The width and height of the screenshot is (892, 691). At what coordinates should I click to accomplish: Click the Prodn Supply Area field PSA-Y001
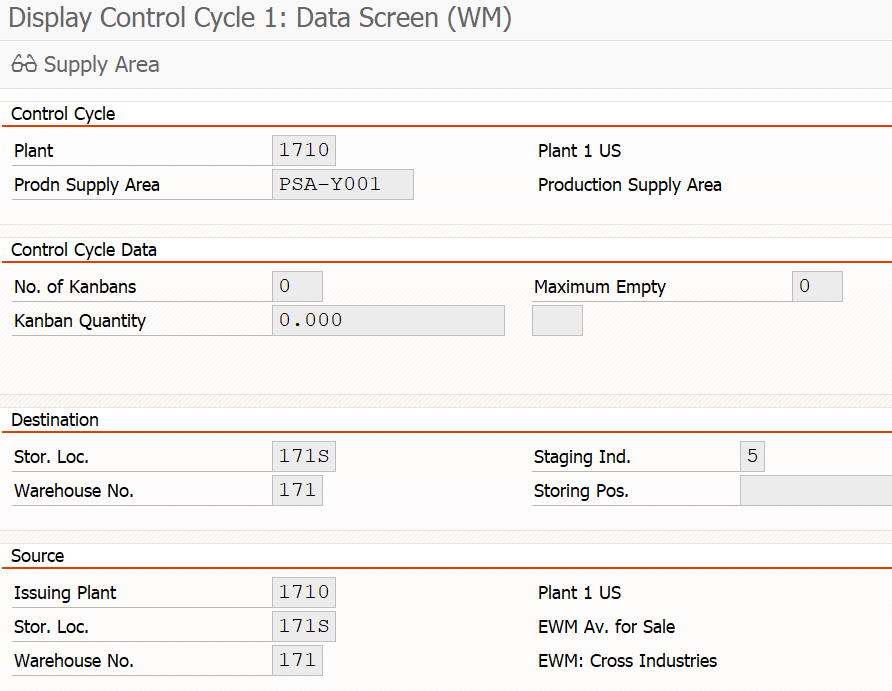pyautogui.click(x=343, y=184)
